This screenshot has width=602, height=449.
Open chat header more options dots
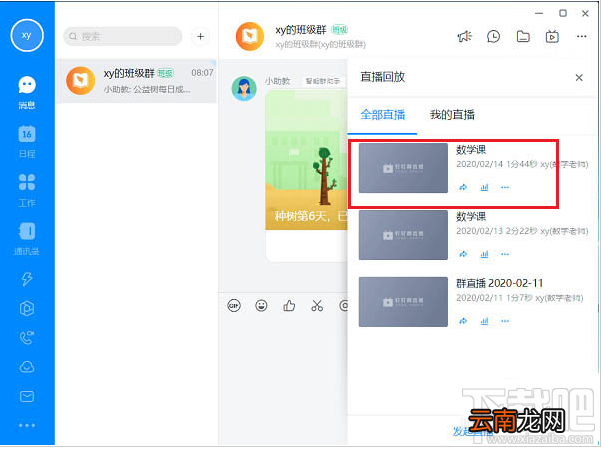(582, 36)
